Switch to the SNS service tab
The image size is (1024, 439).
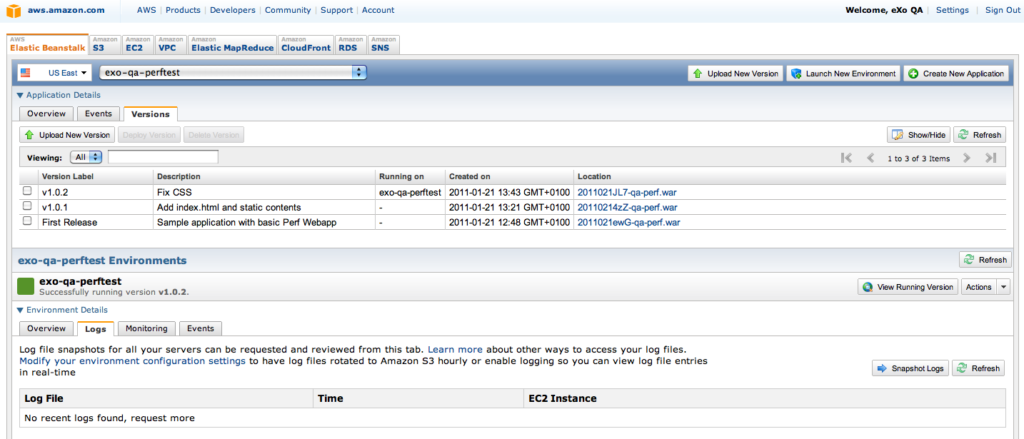tap(384, 44)
